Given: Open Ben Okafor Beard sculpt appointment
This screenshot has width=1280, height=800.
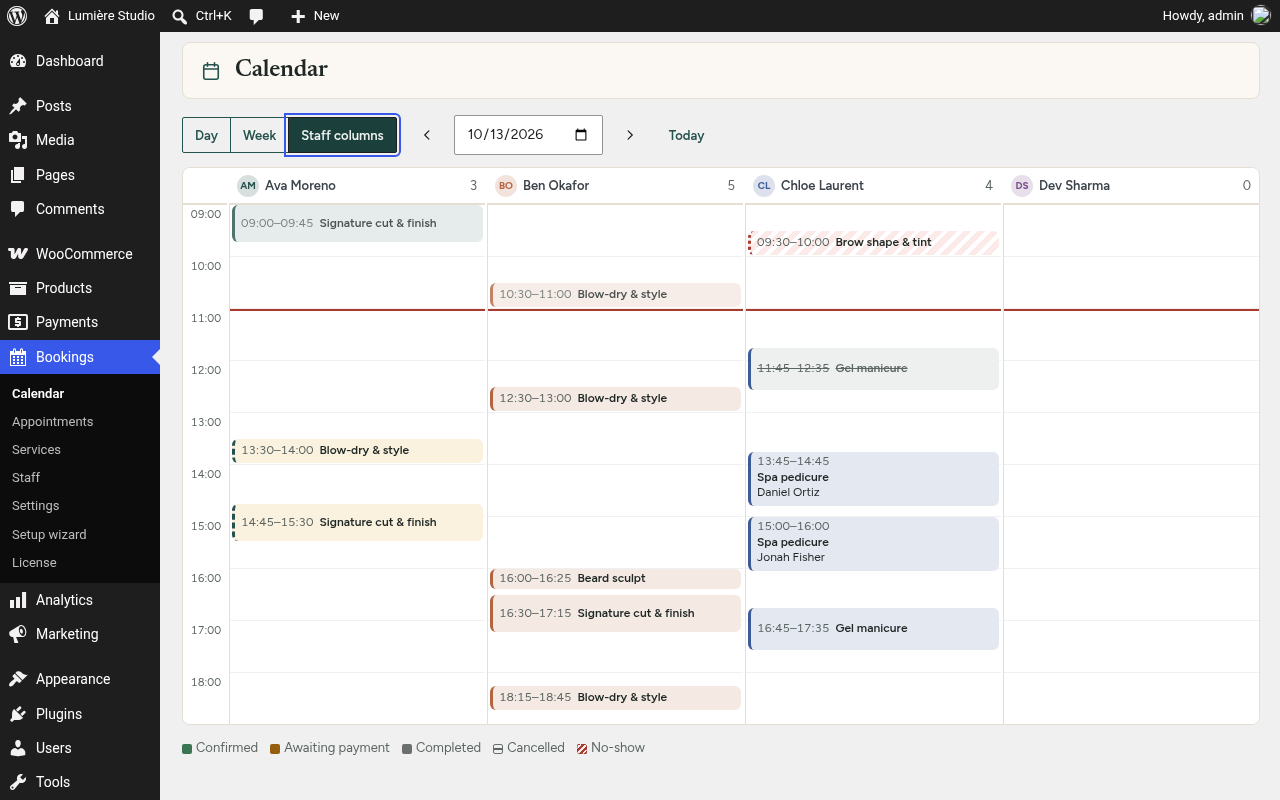Looking at the screenshot, I should point(616,578).
